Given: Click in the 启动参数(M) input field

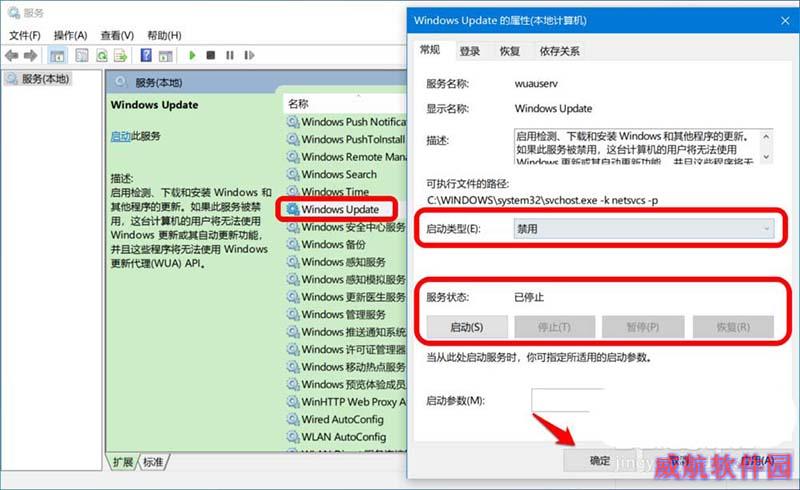Looking at the screenshot, I should (x=567, y=400).
